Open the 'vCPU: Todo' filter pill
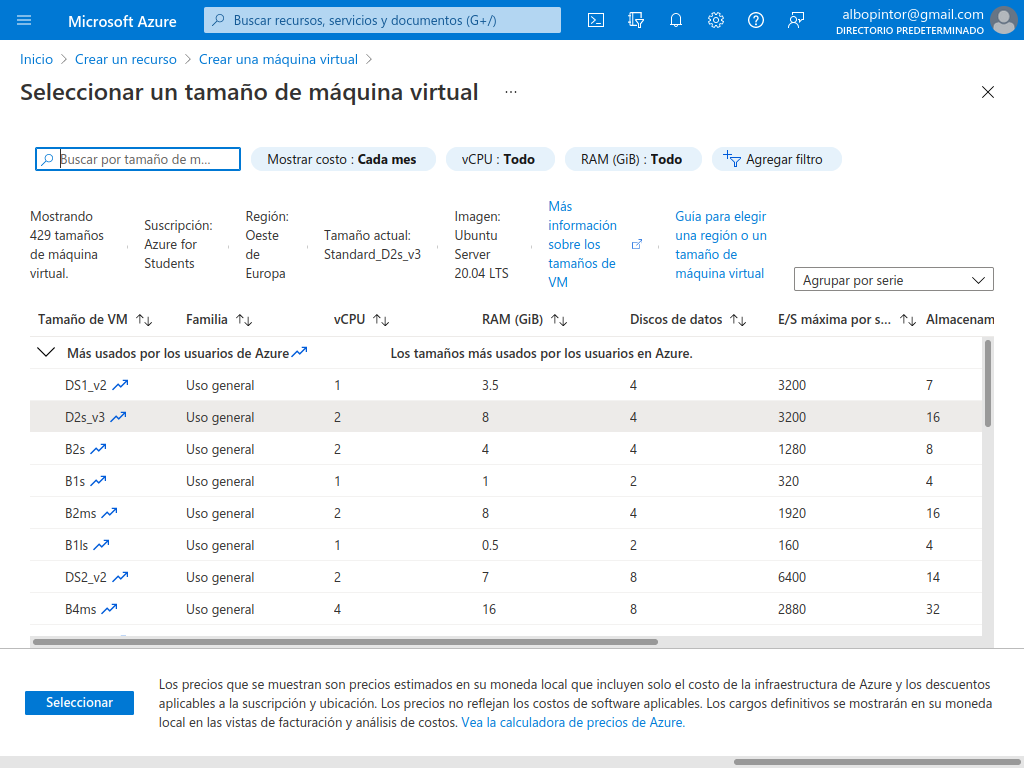 (500, 159)
